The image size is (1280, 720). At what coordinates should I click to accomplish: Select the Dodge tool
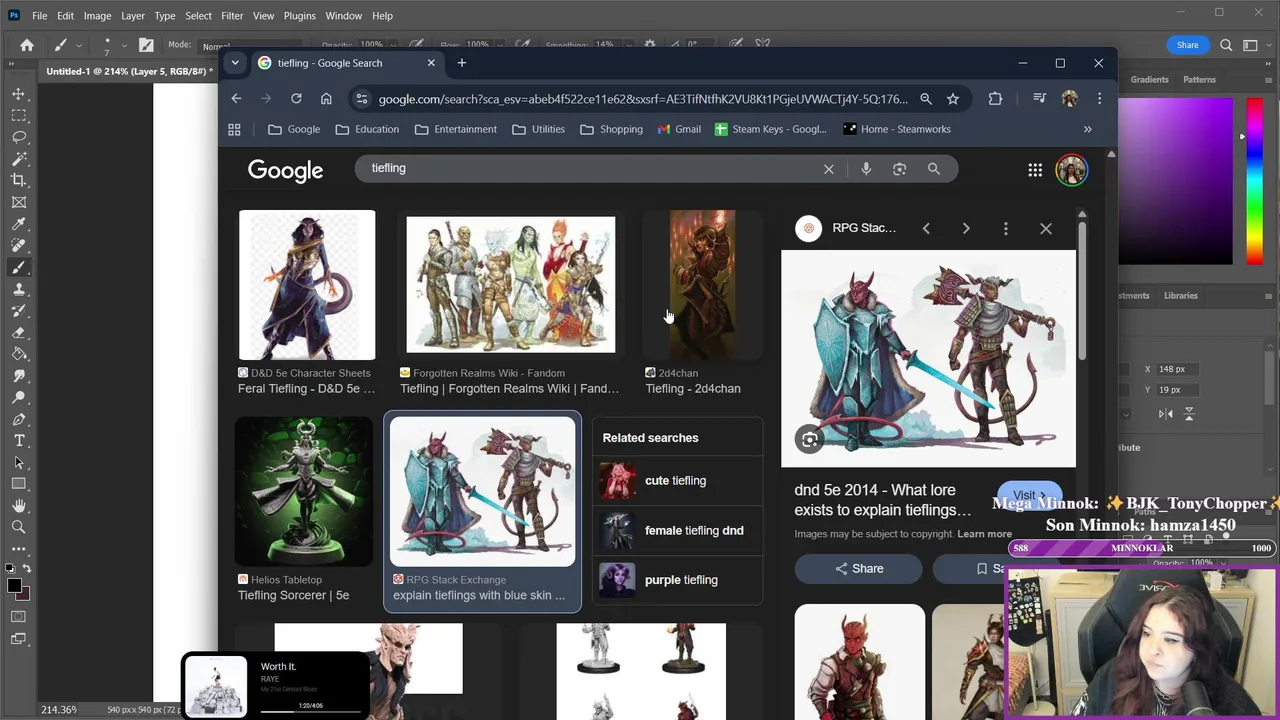[19, 397]
